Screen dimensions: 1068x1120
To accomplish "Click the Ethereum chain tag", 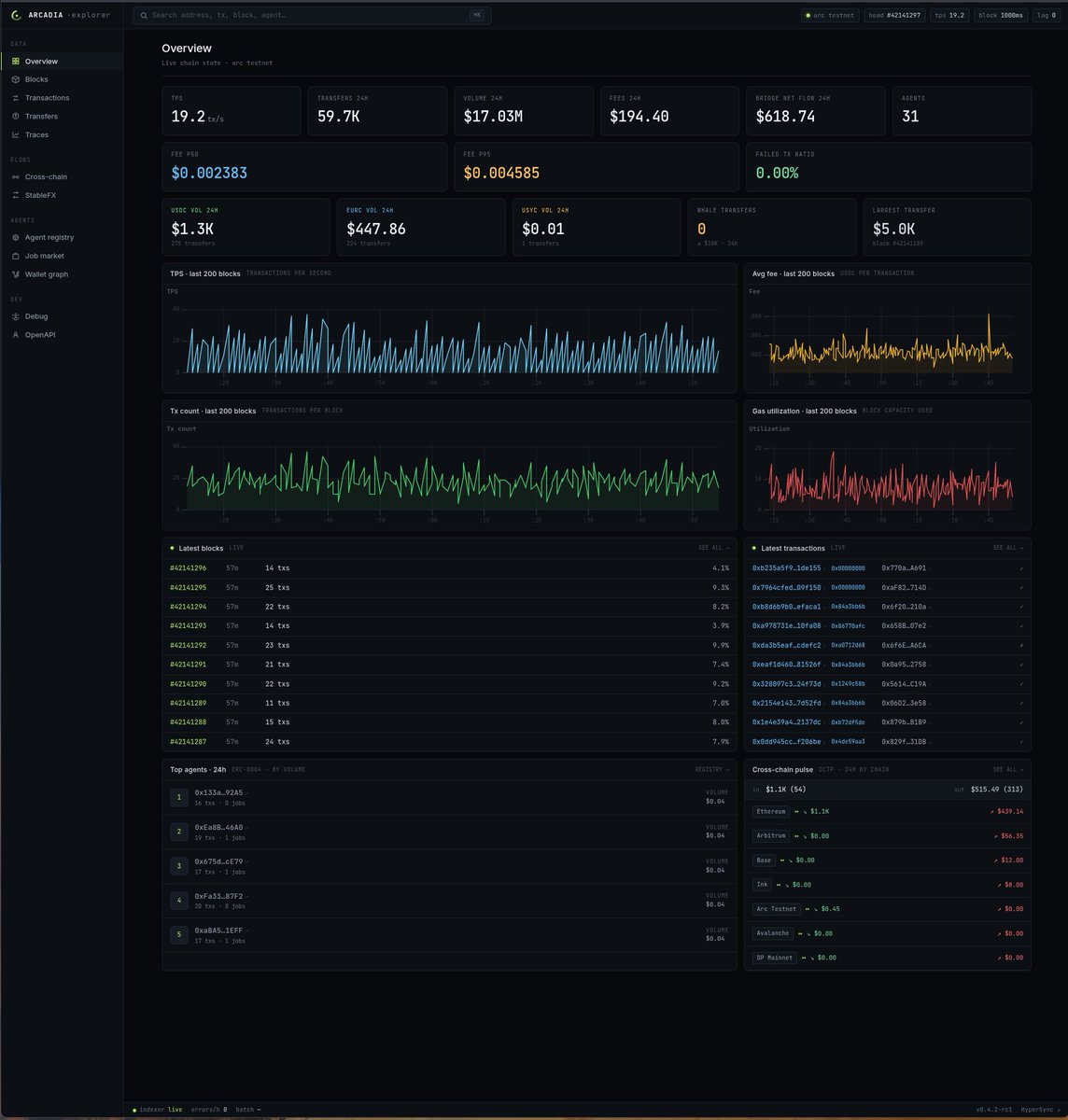I will [771, 812].
